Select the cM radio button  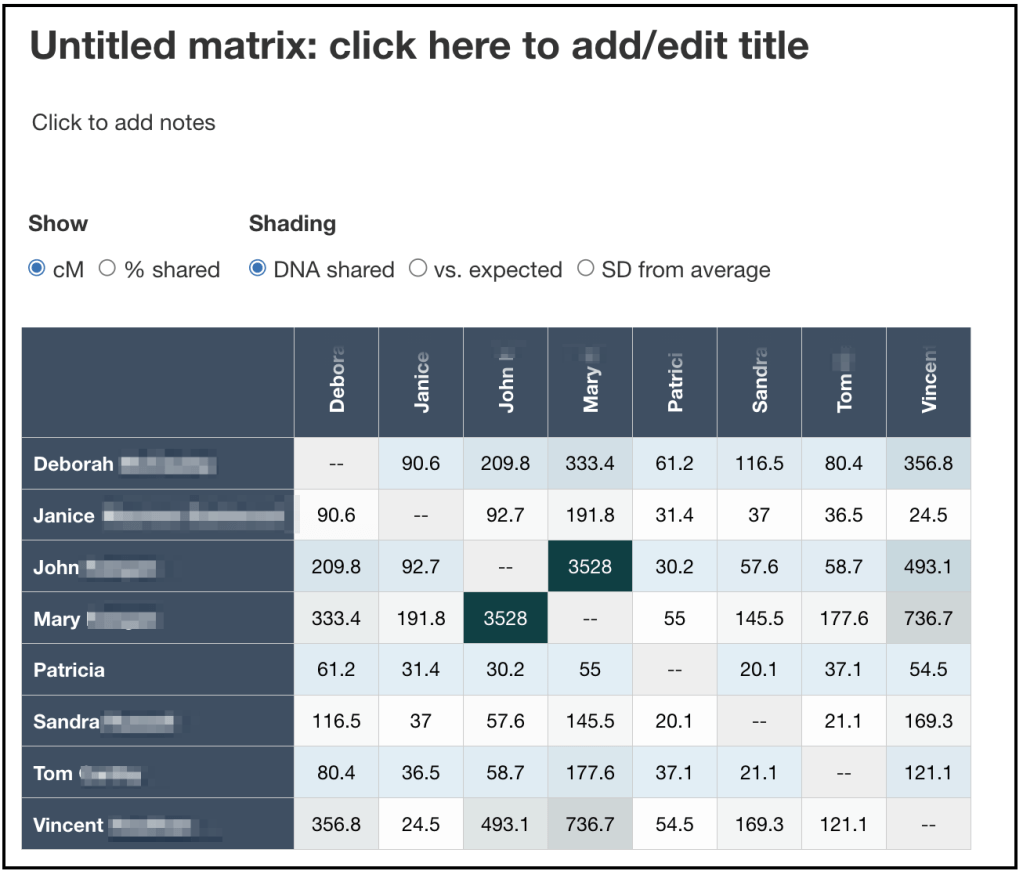[x=37, y=269]
